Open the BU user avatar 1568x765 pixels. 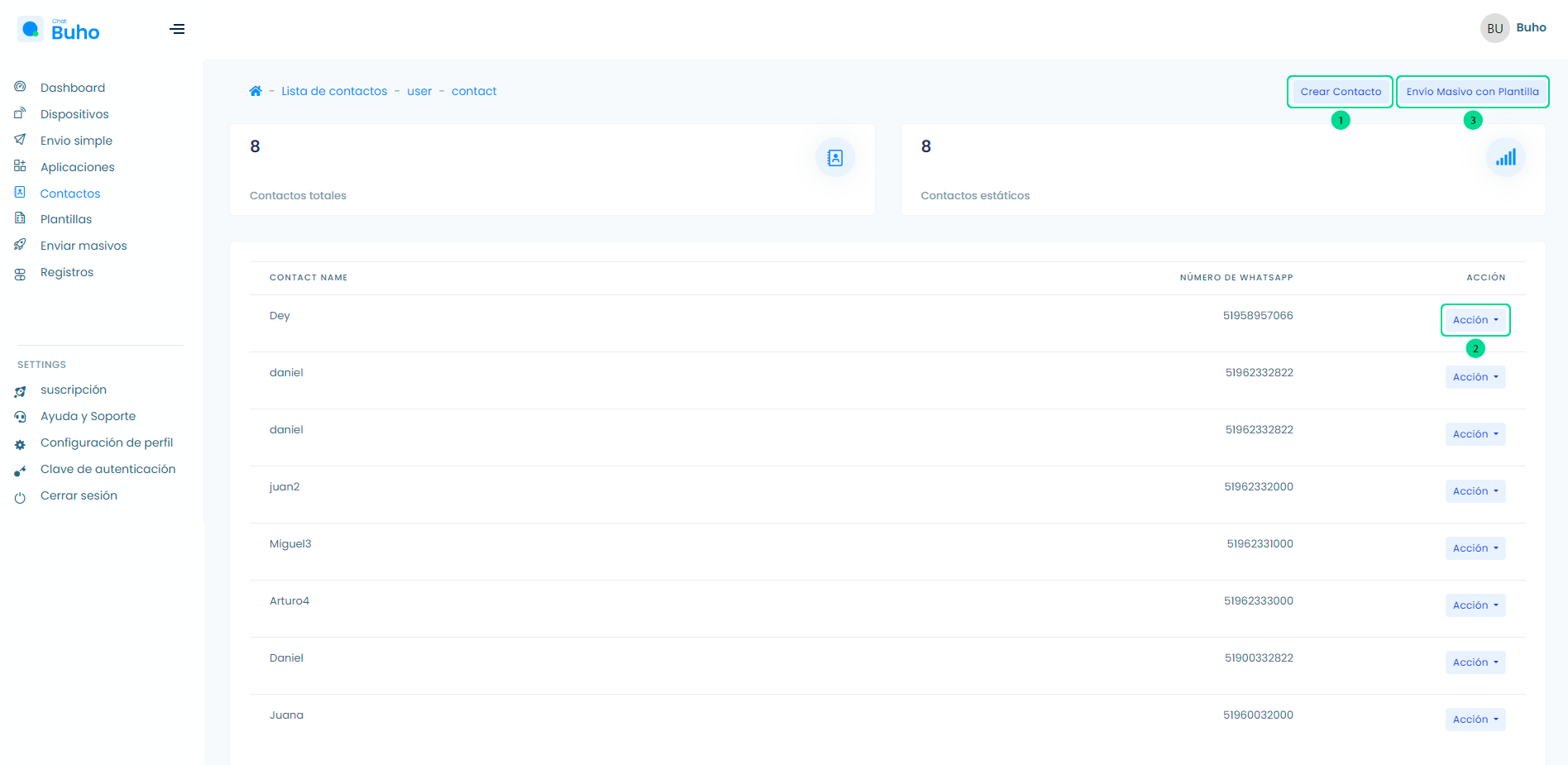pyautogui.click(x=1494, y=28)
